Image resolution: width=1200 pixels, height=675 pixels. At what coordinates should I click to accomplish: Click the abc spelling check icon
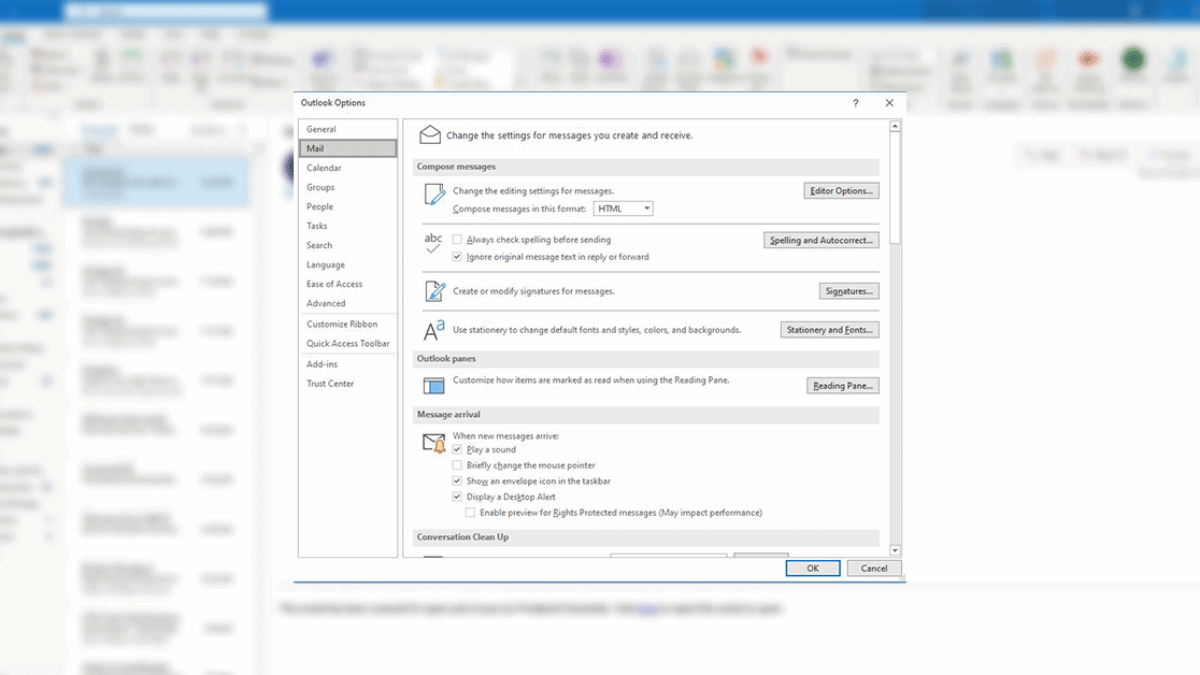[433, 244]
